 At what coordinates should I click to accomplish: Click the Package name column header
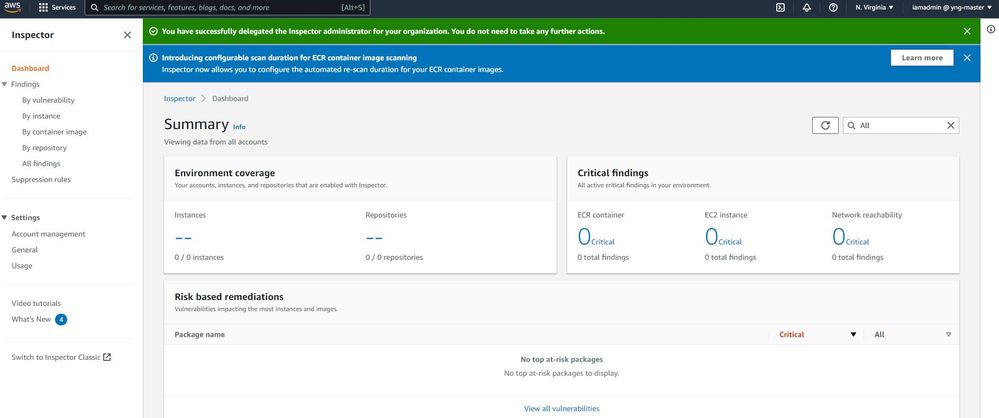[199, 335]
